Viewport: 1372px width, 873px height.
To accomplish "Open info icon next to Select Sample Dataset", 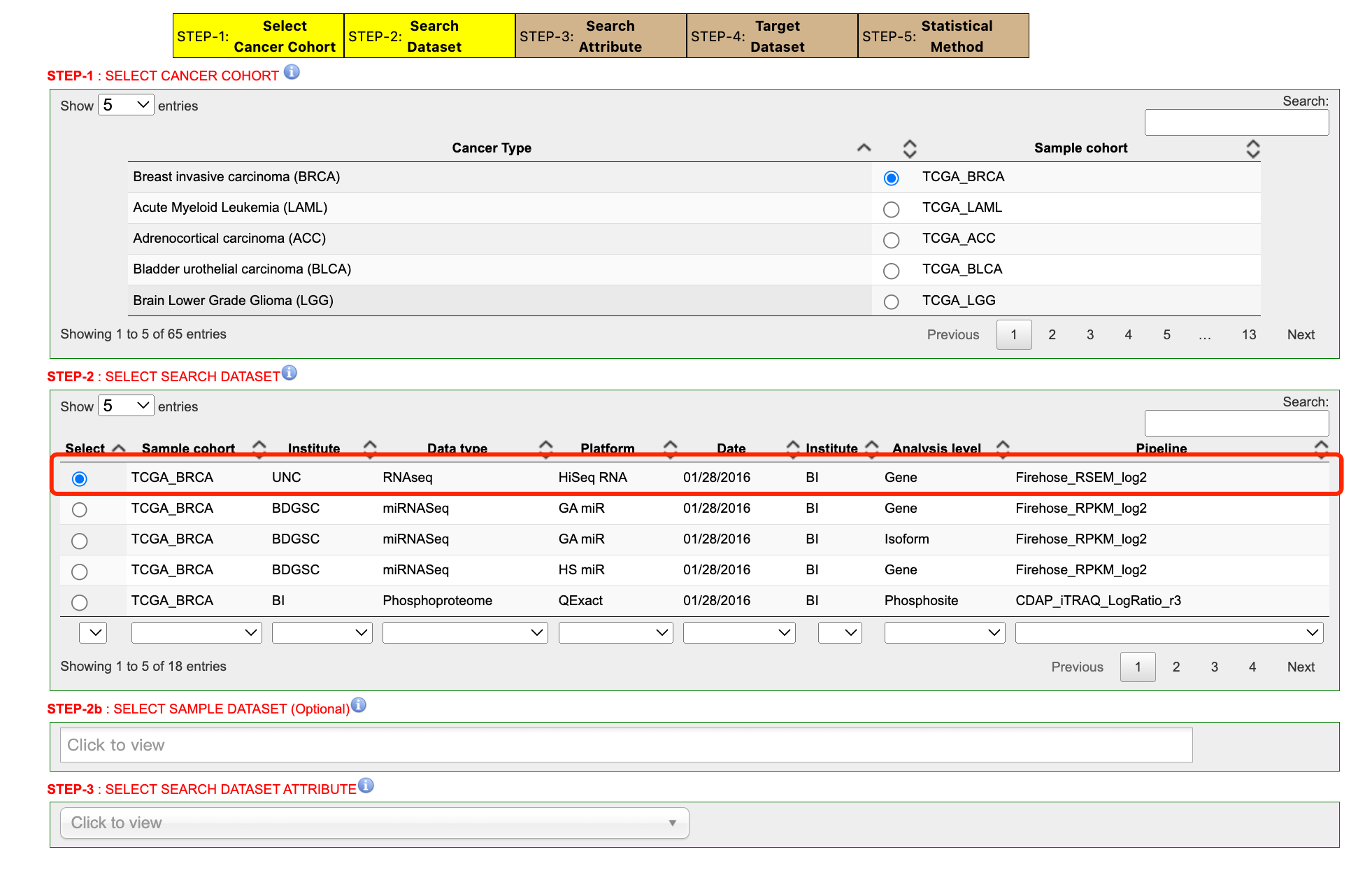I will point(359,705).
